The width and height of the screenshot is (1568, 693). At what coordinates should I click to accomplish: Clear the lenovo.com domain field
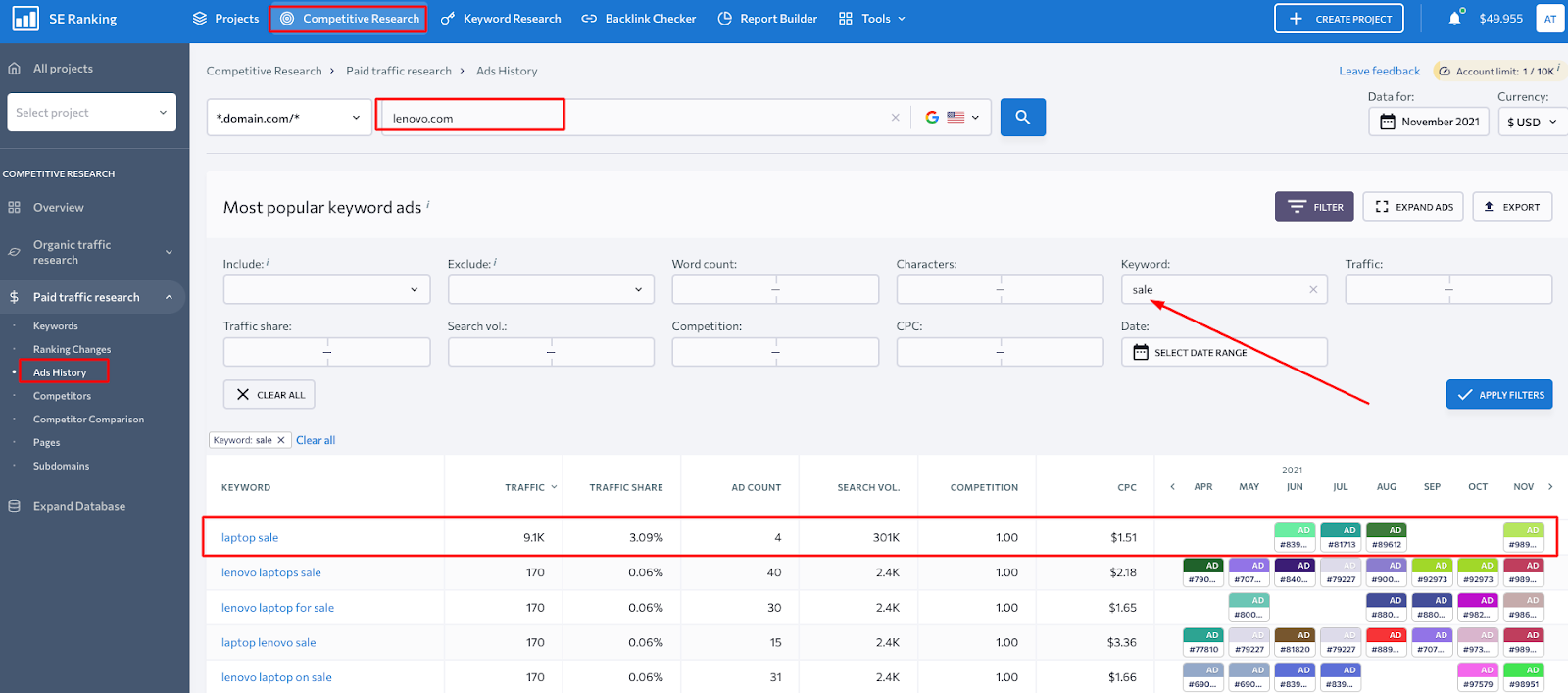tap(895, 118)
